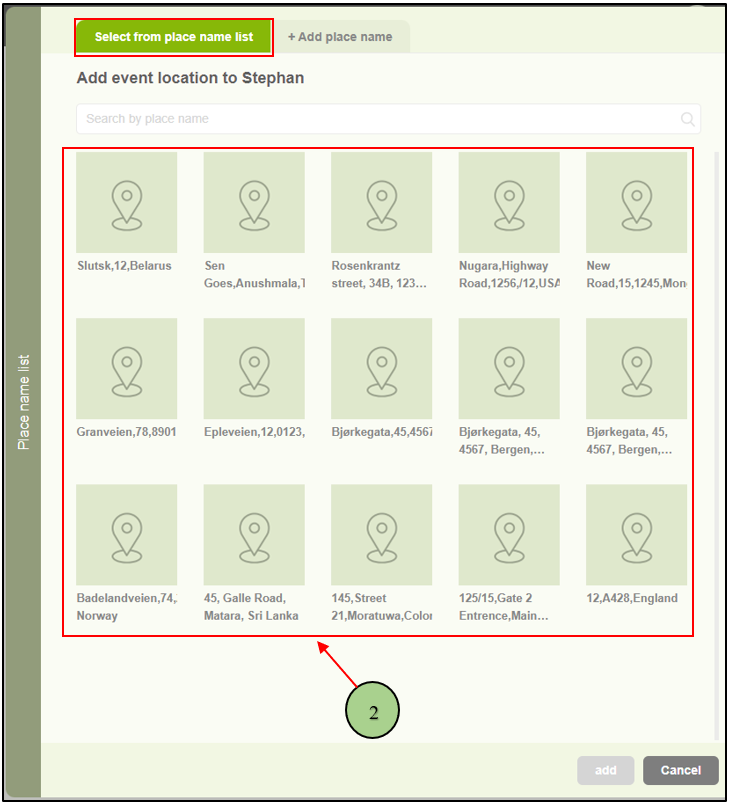This screenshot has height=805, width=731.
Task: Click the vertical Place name list side panel
Action: [24, 401]
